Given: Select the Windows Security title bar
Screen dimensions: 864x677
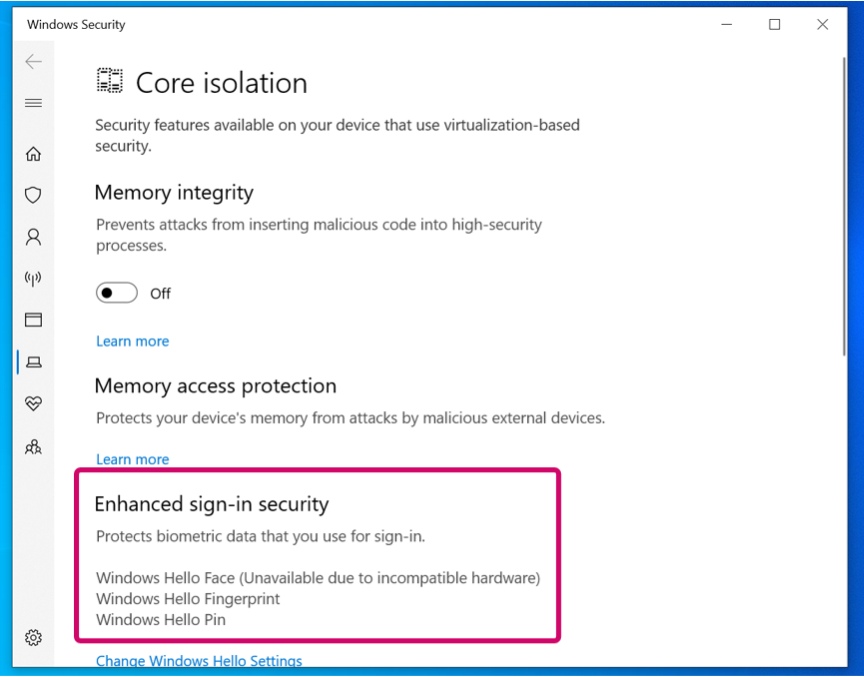Looking at the screenshot, I should 75,24.
